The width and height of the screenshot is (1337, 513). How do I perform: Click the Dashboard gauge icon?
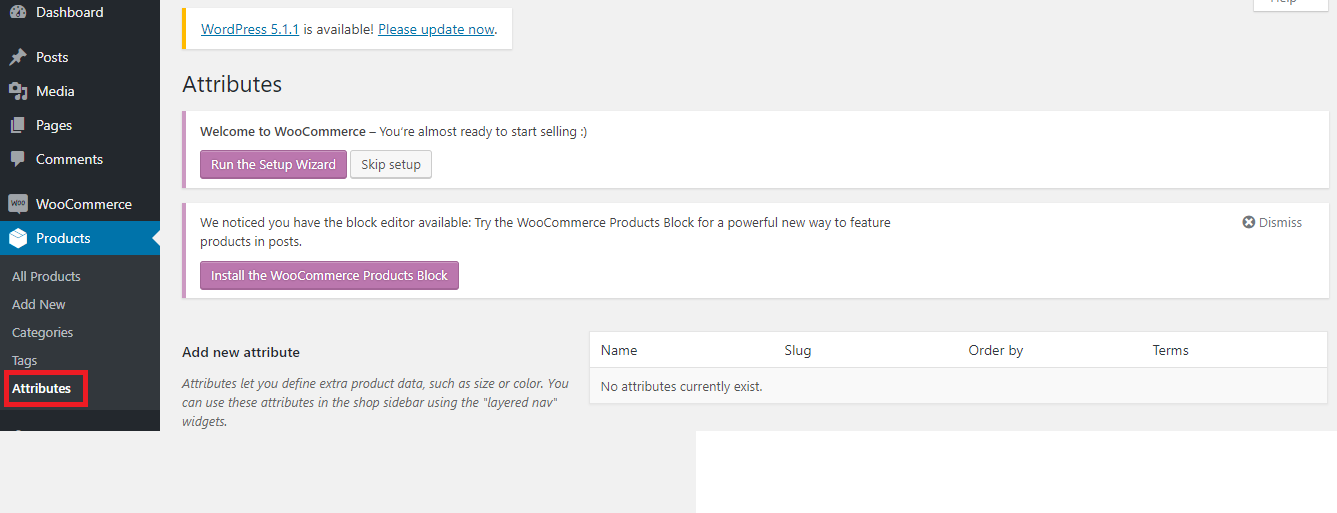tap(18, 12)
